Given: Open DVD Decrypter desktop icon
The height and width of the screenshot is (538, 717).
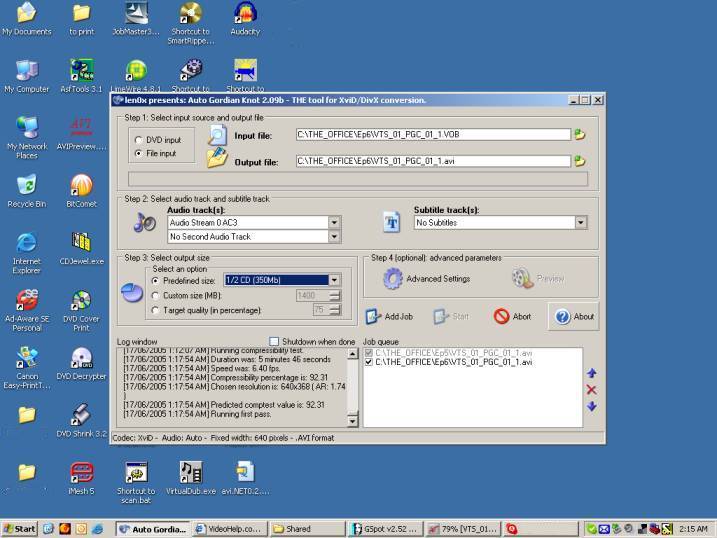Looking at the screenshot, I should tap(81, 364).
